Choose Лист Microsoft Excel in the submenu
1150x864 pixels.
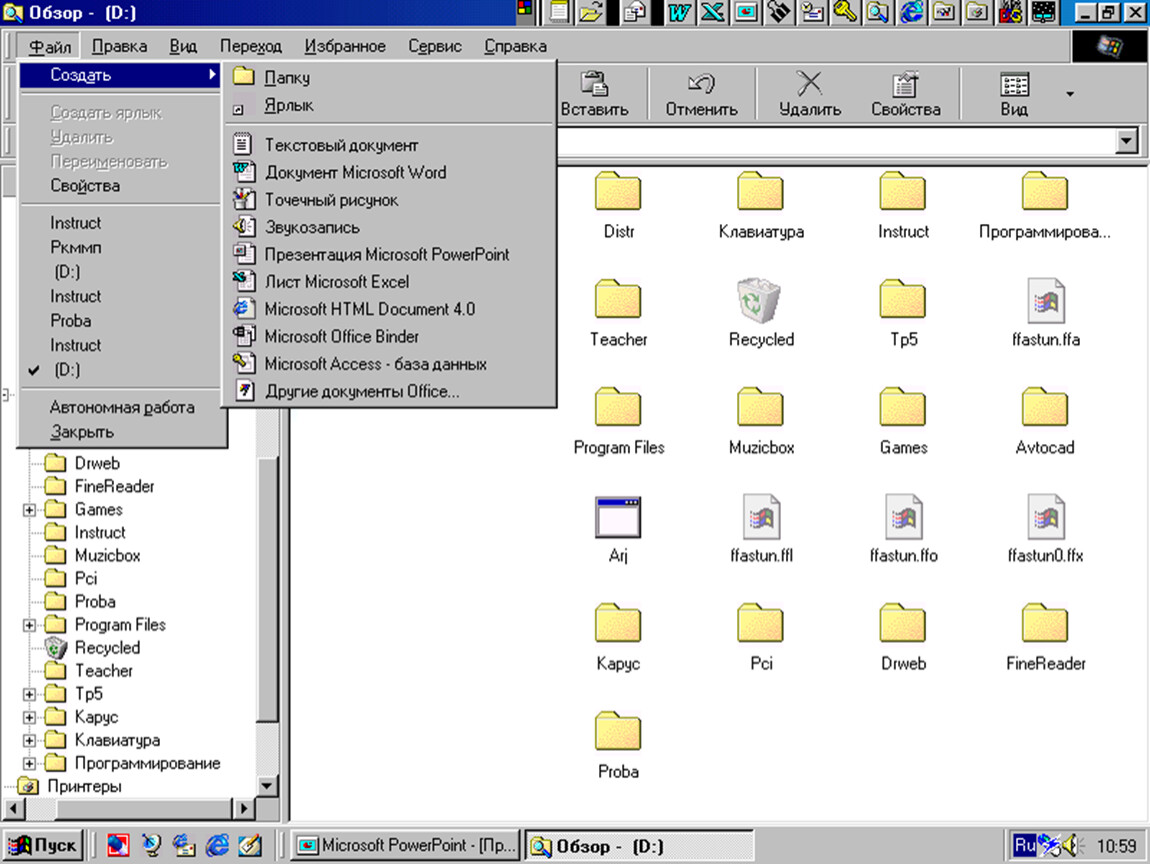point(391,282)
